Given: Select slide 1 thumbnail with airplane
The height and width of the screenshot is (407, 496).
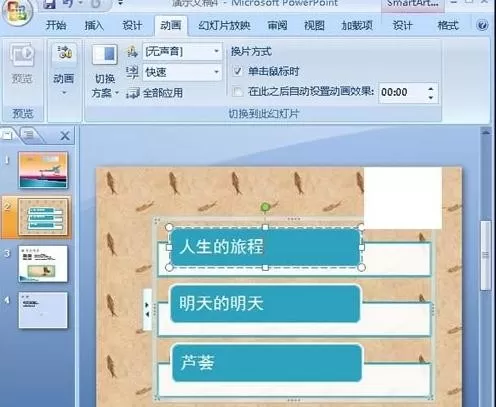Looking at the screenshot, I should pos(43,170).
